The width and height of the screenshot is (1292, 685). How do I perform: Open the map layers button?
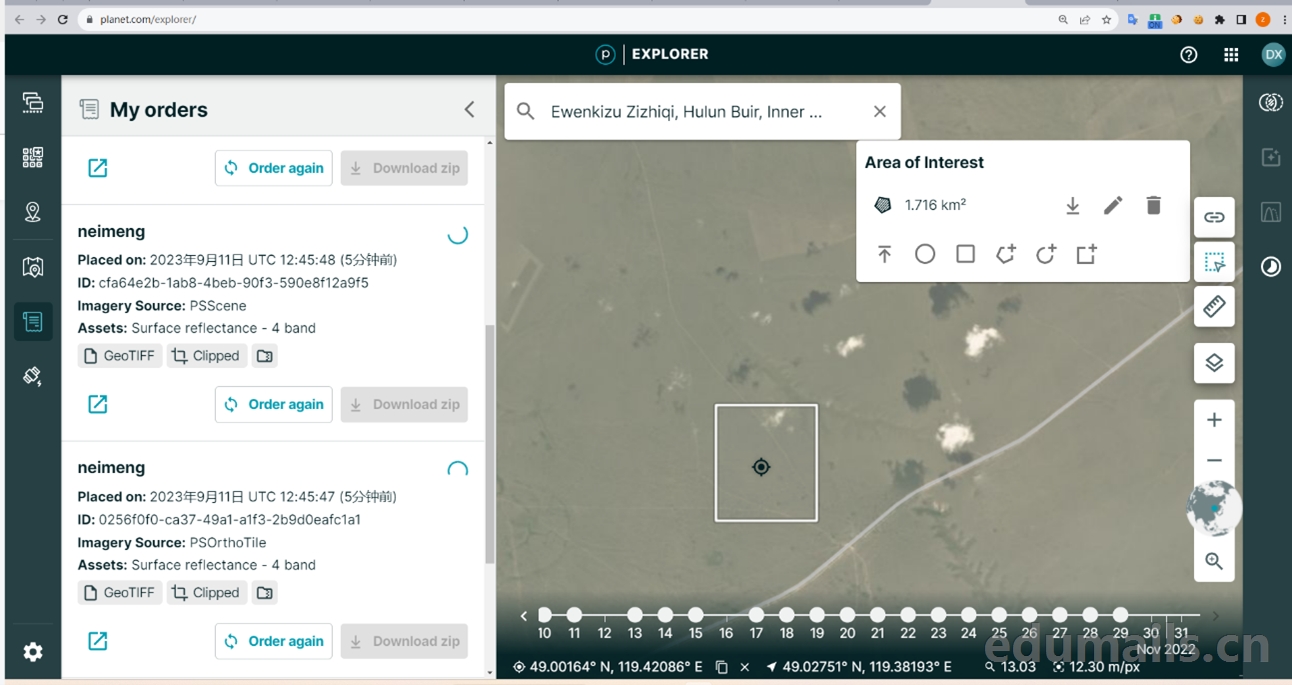[x=1214, y=362]
